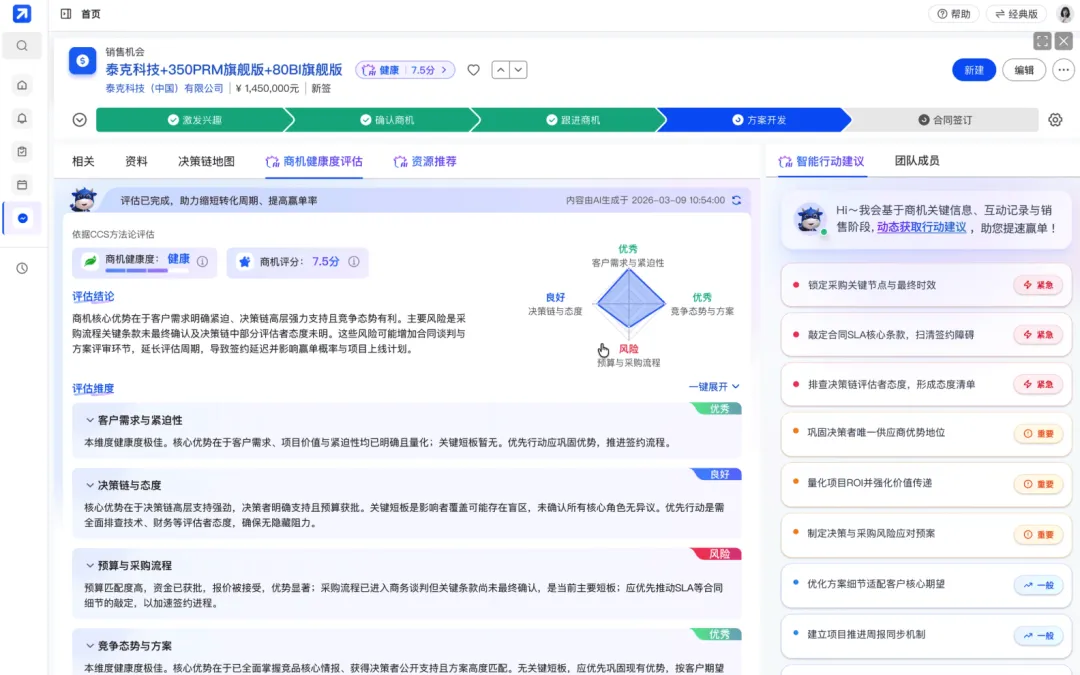Screen dimensions: 1080x675
Task: Open the 团队成员 tab
Action: point(917,161)
